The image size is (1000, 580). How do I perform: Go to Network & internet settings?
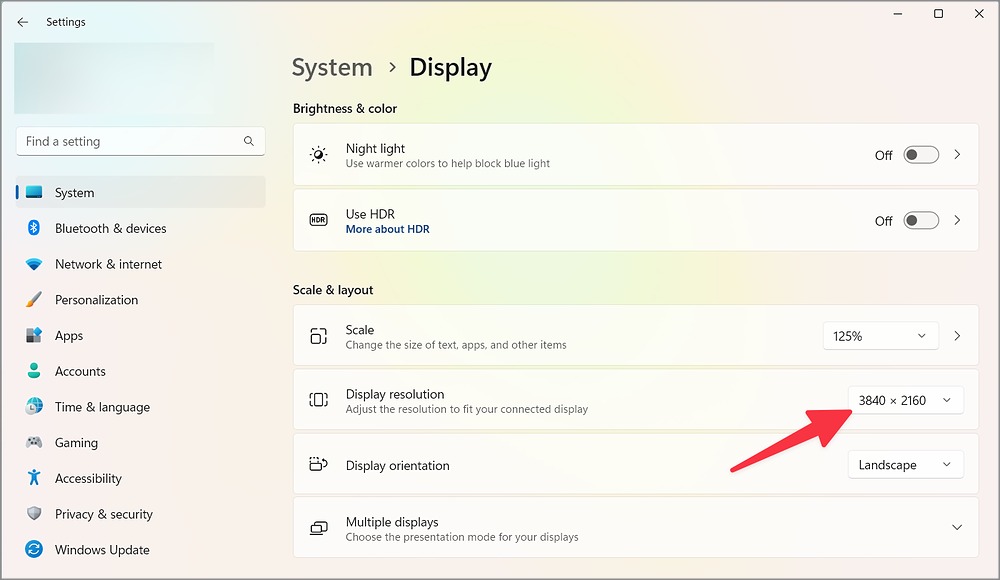pos(140,264)
